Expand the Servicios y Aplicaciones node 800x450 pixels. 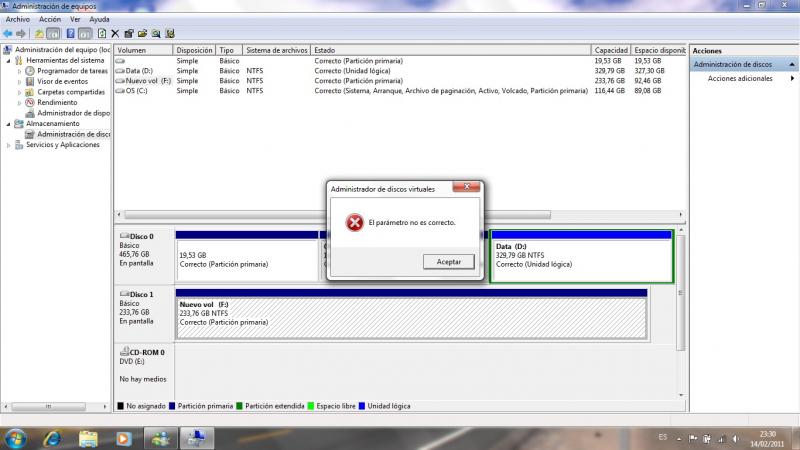click(x=8, y=145)
